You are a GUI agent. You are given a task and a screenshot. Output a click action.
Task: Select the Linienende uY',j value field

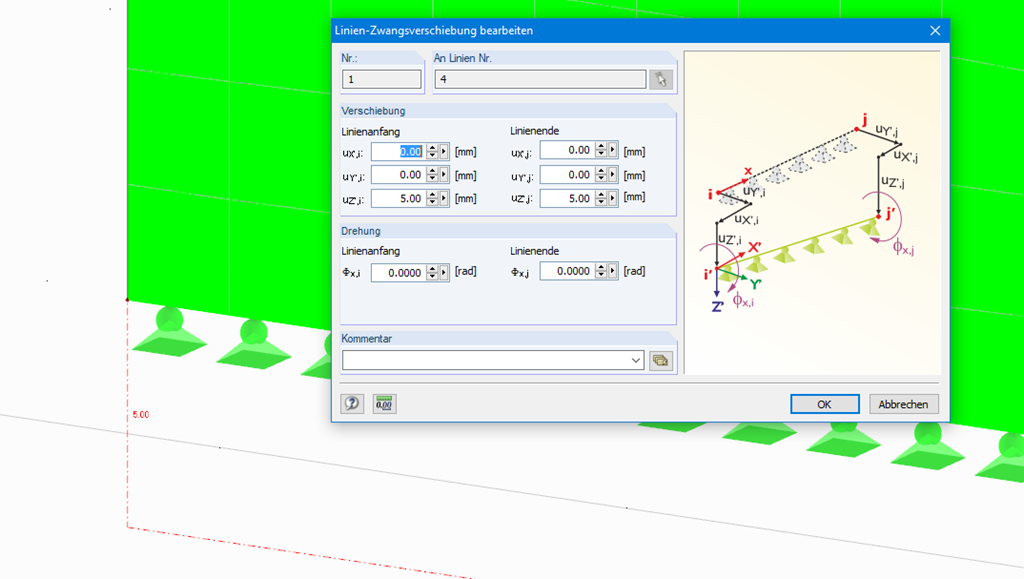pos(567,175)
